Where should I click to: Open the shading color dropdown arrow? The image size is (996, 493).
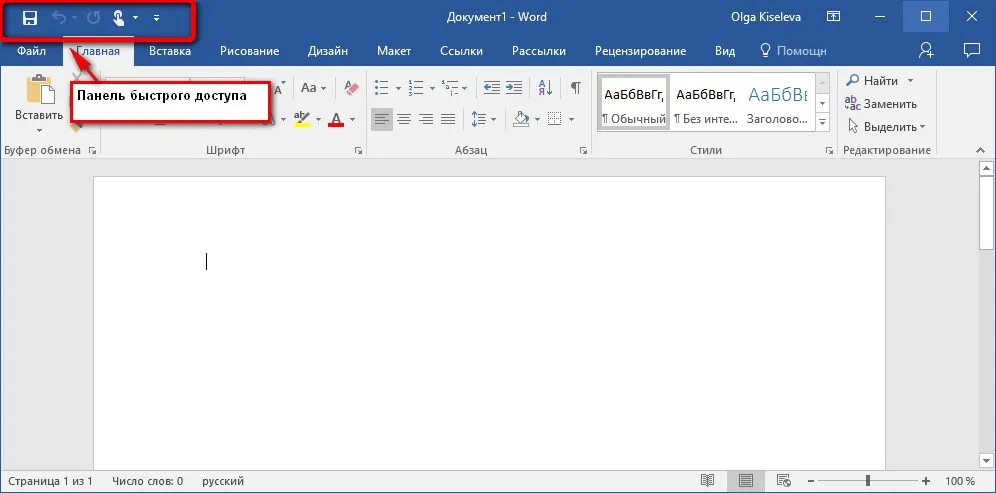coord(537,119)
